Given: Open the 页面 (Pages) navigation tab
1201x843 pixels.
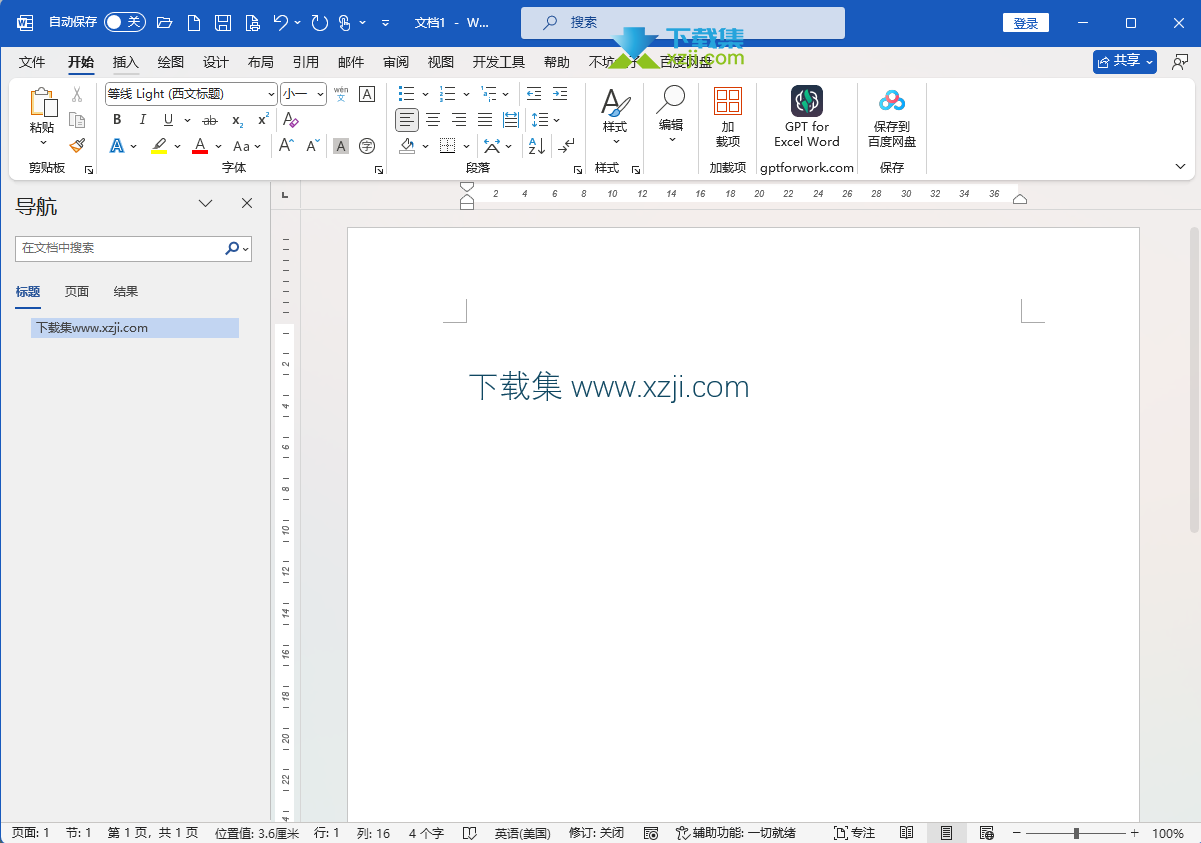Looking at the screenshot, I should [x=77, y=292].
